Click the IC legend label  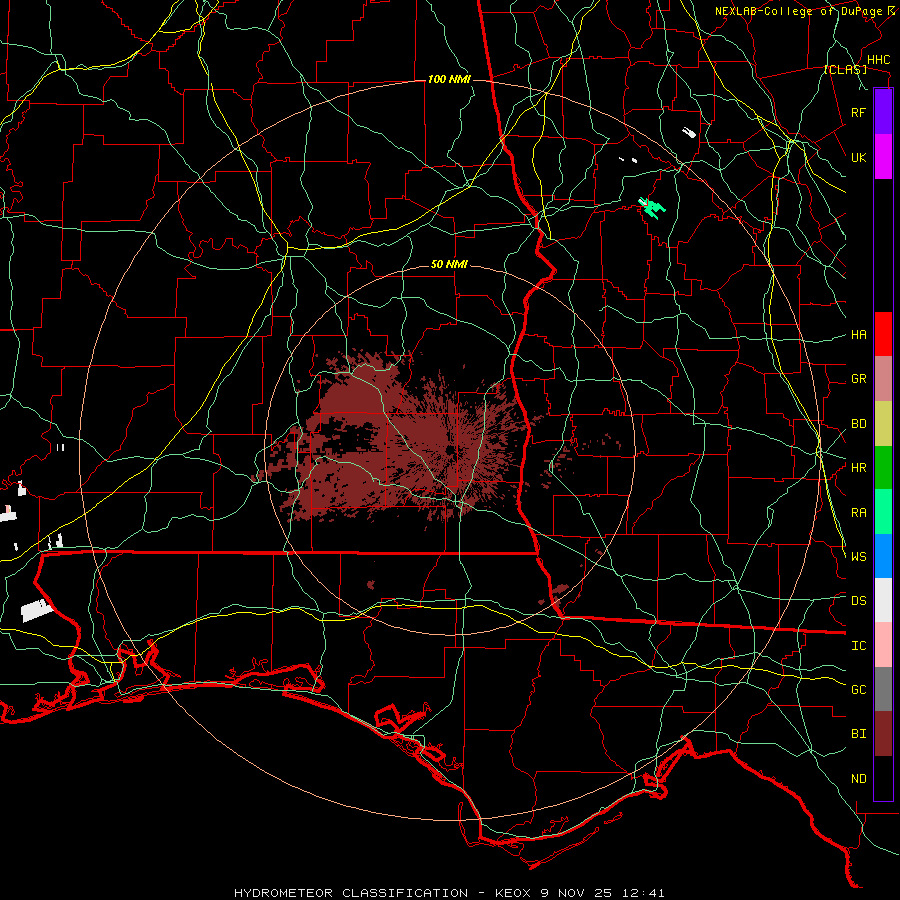pos(859,645)
